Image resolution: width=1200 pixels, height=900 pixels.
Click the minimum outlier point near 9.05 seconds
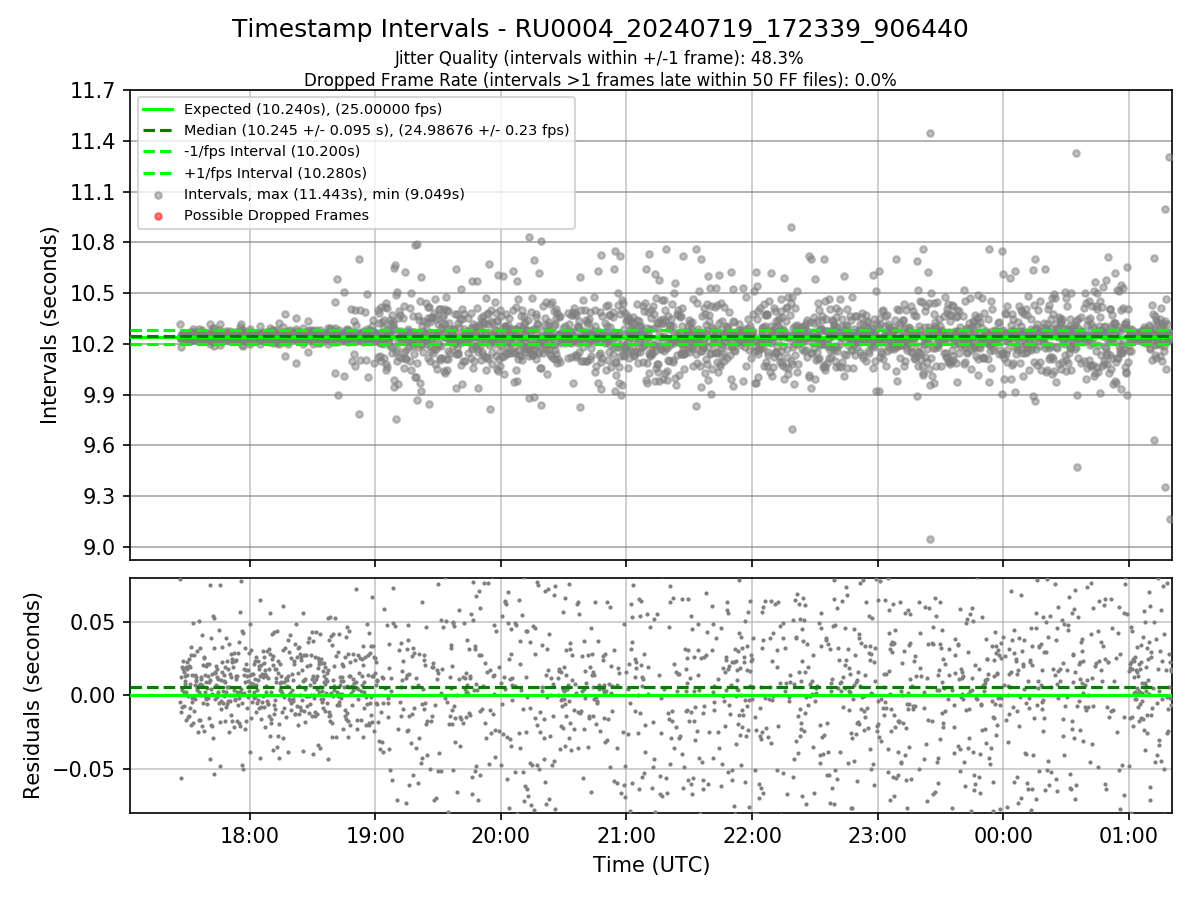coord(930,539)
